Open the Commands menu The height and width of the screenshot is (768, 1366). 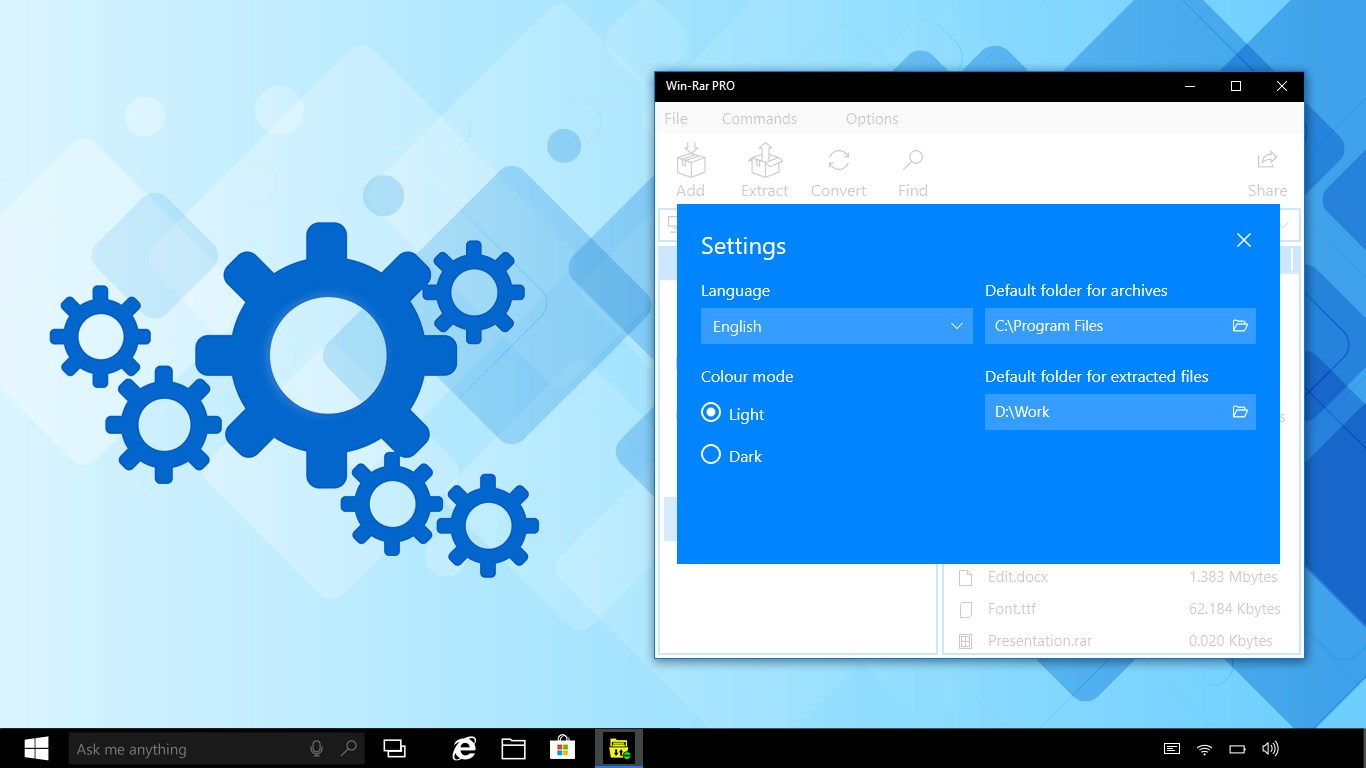click(x=760, y=118)
